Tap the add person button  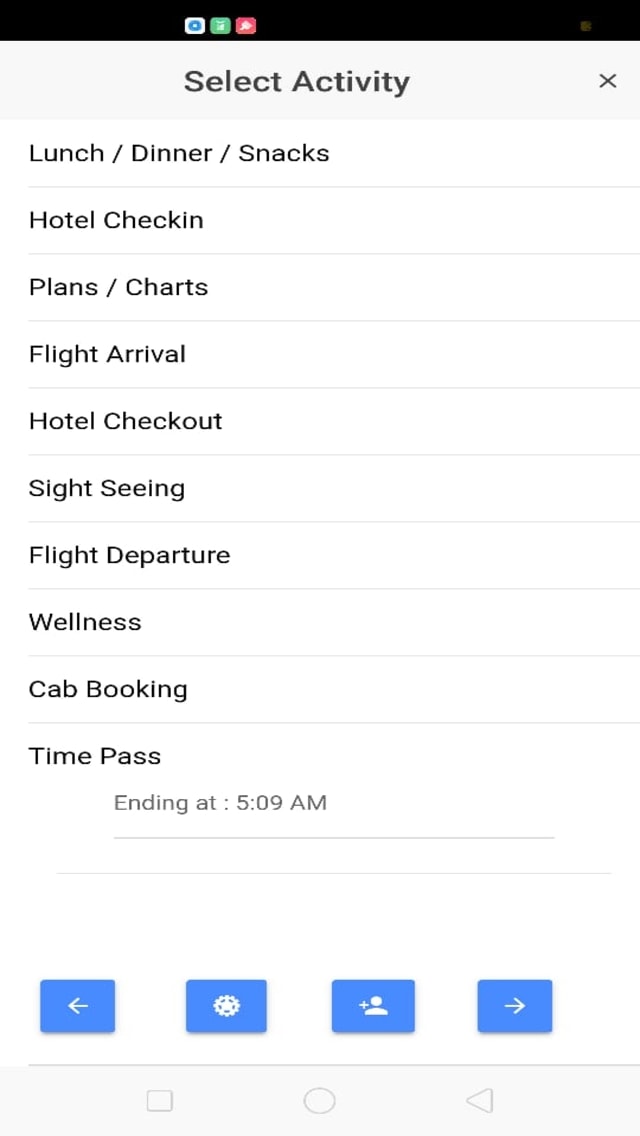[373, 1006]
